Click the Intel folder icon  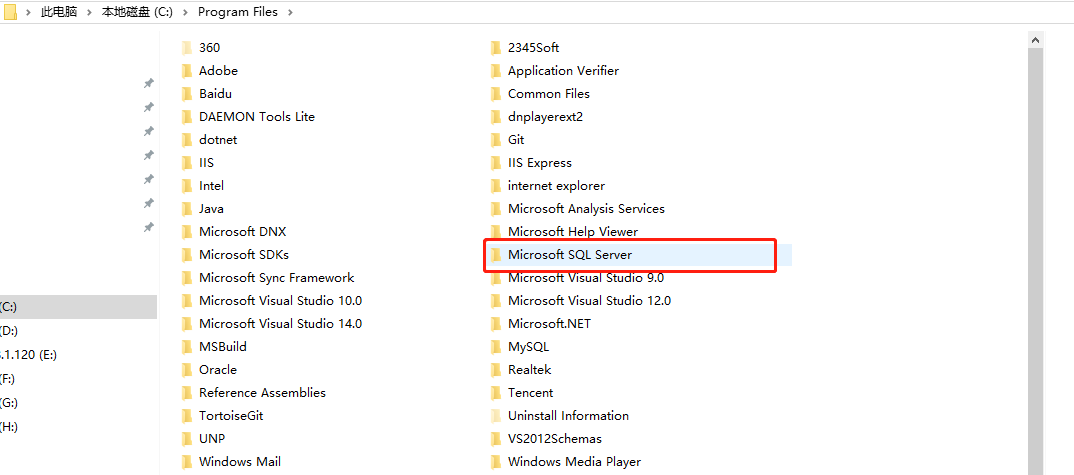[186, 186]
